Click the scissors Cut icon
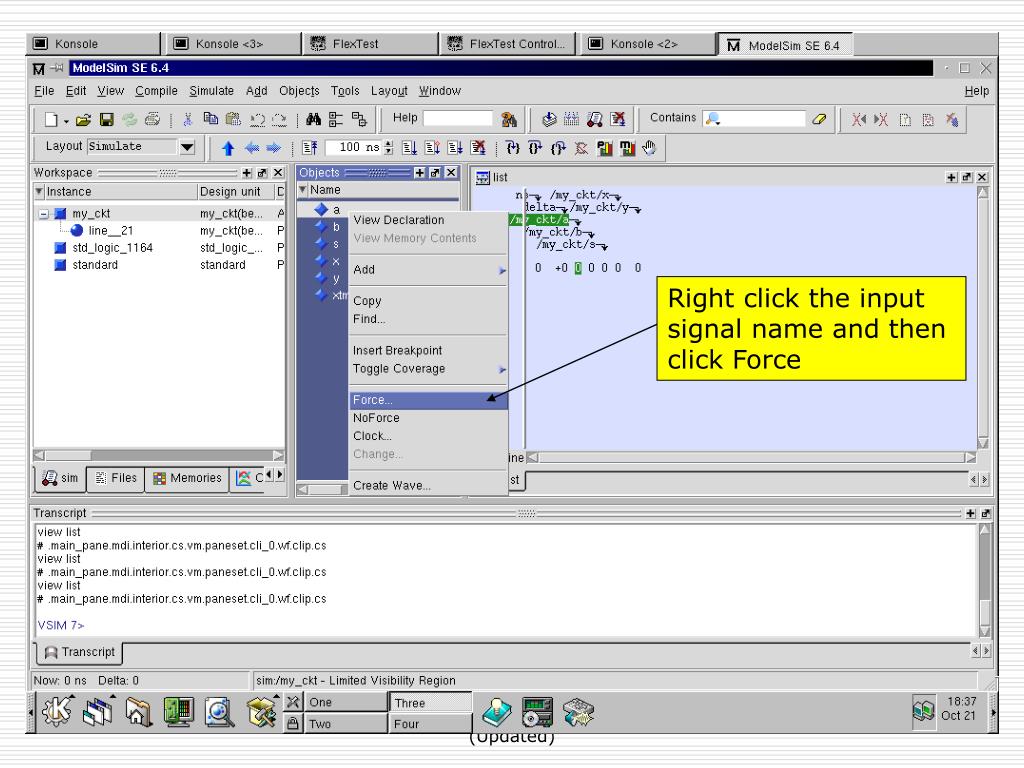 click(x=188, y=120)
